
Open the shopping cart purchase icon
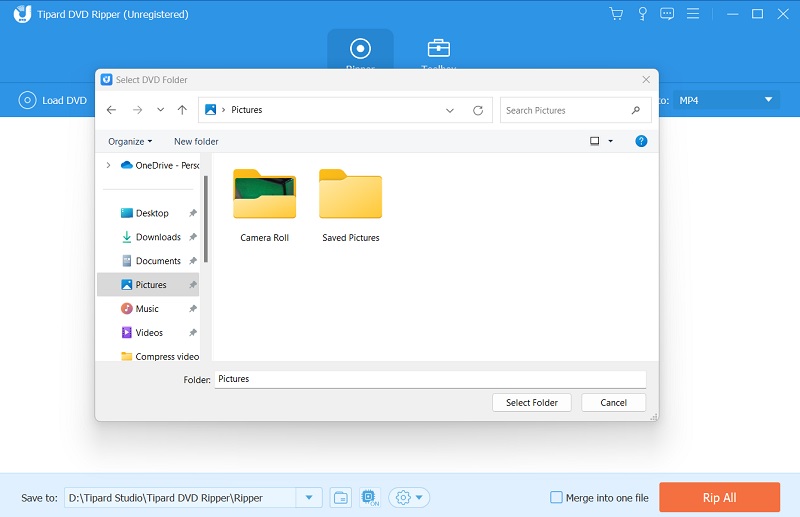[616, 14]
